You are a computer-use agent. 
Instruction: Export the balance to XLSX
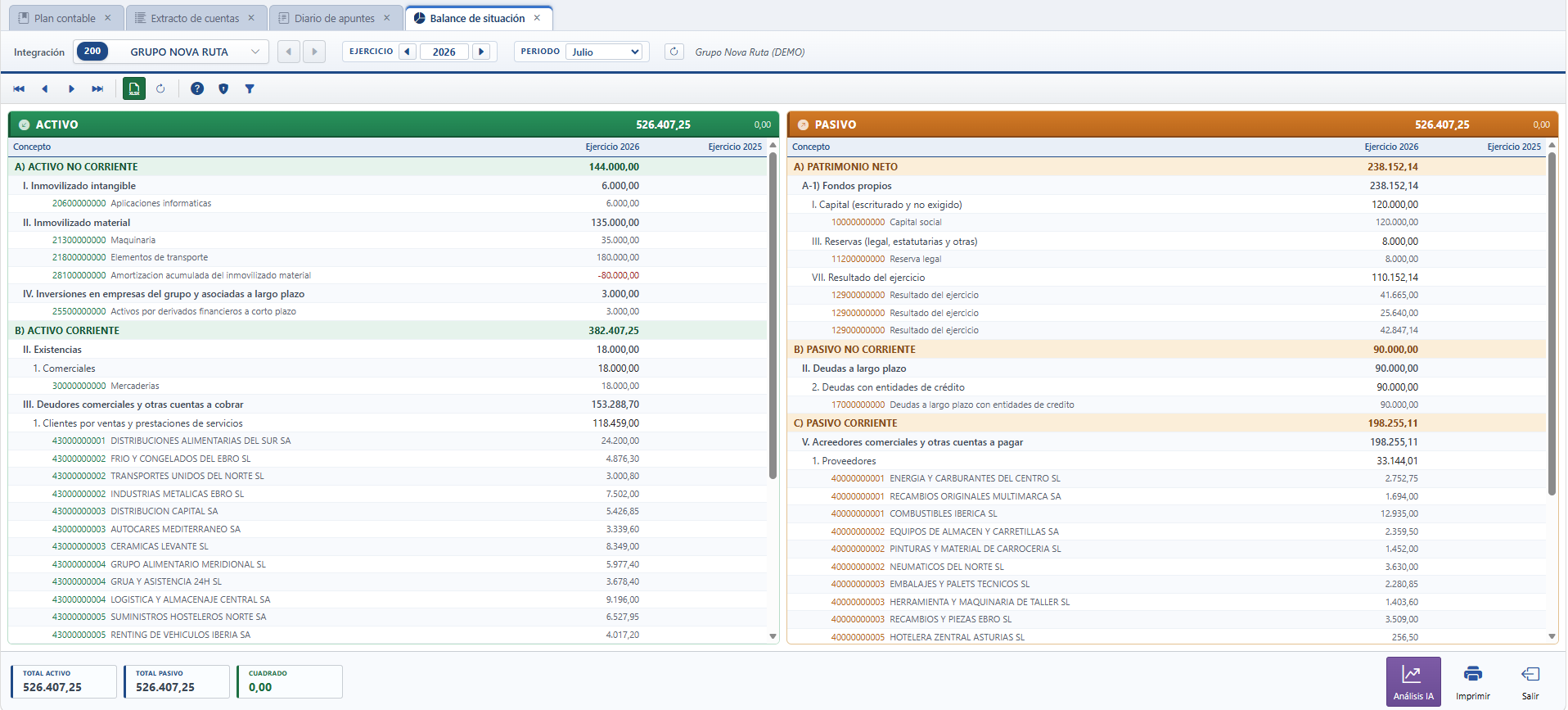134,88
